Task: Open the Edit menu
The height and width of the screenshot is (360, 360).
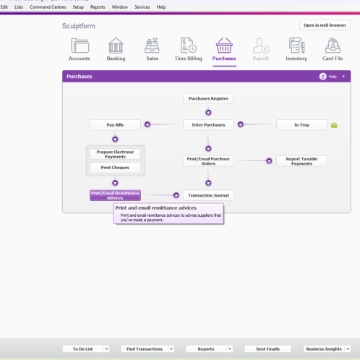Action: point(4,7)
